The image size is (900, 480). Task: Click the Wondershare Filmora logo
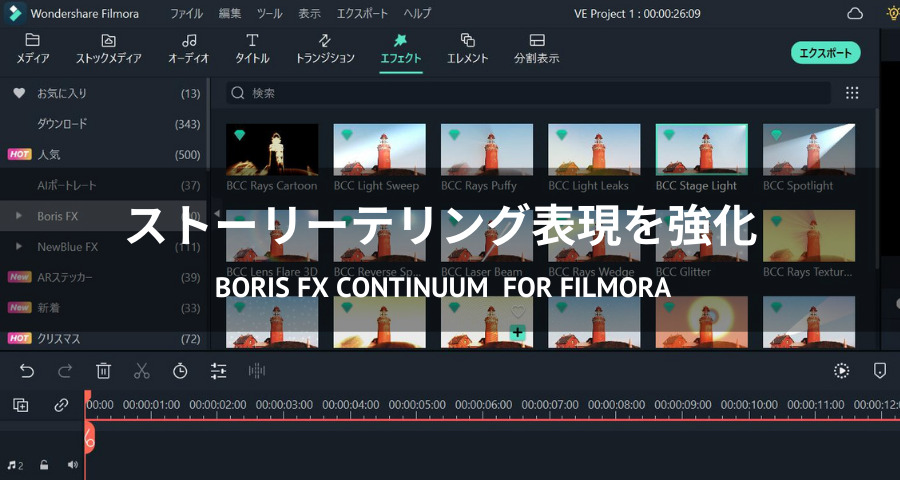pyautogui.click(x=14, y=14)
